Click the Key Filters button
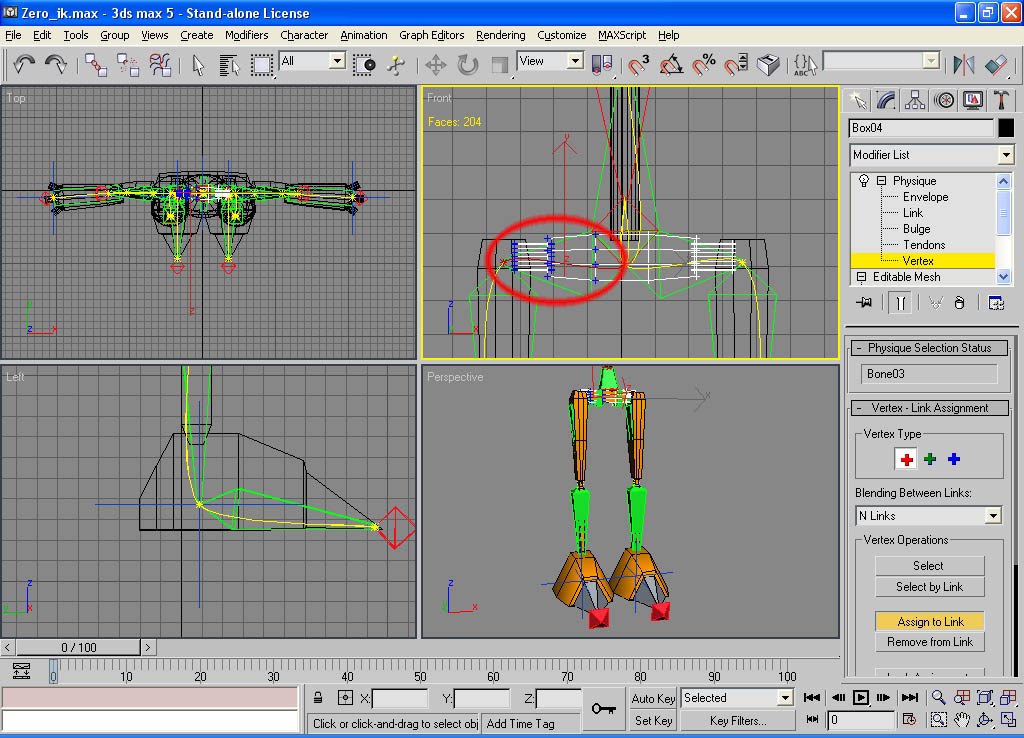This screenshot has width=1024, height=738. coord(738,720)
